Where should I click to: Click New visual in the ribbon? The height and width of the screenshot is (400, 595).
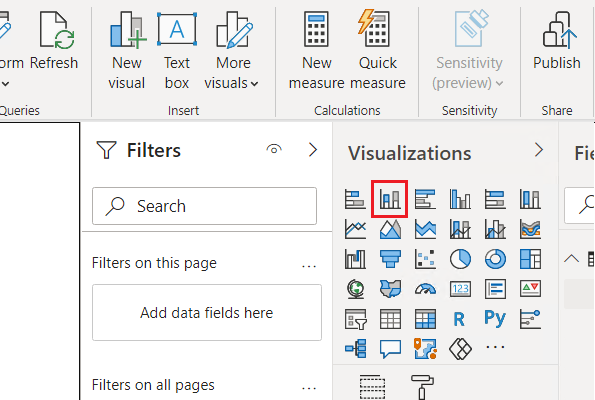127,50
